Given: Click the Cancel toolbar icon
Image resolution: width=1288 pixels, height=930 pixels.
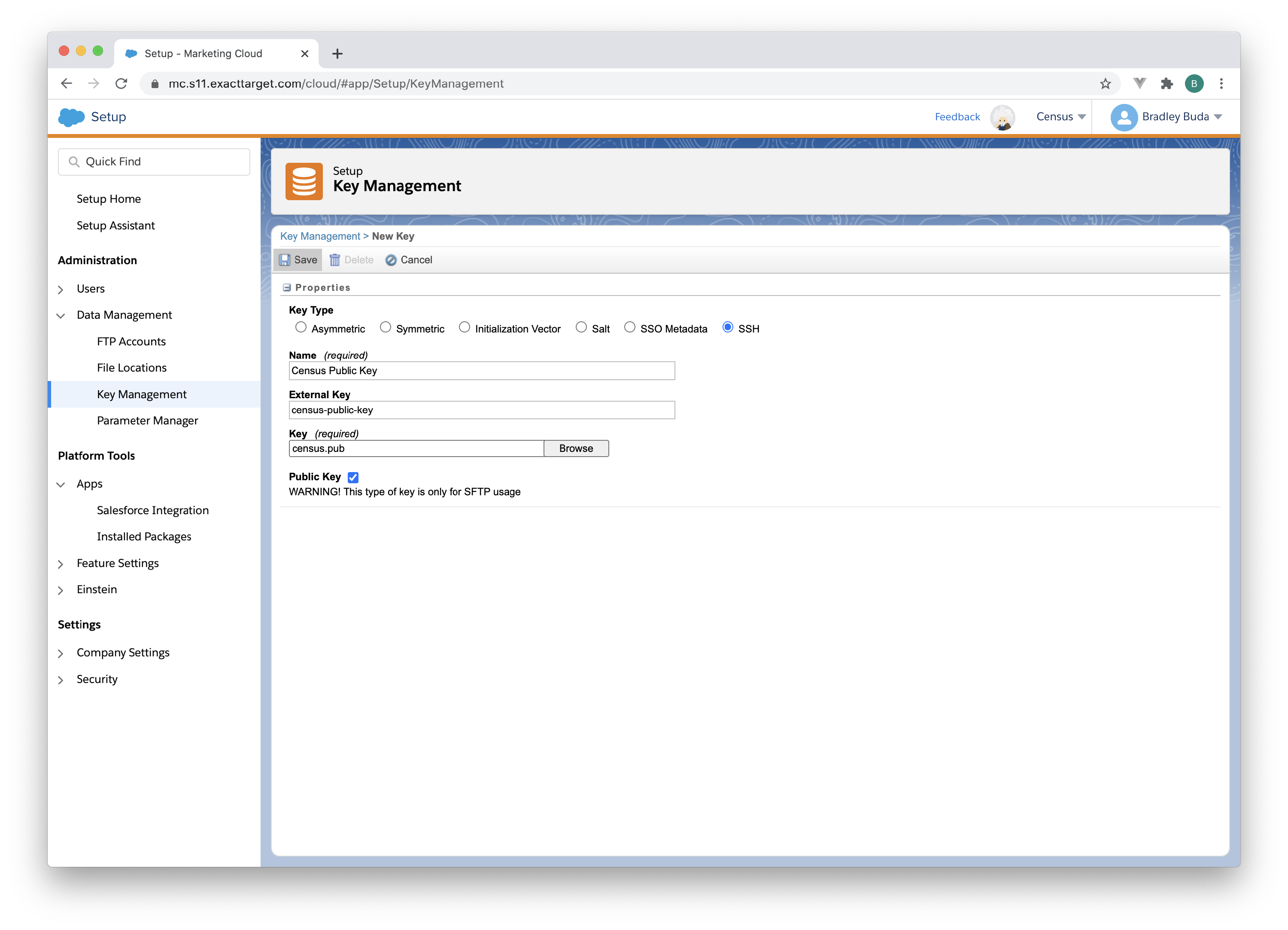Looking at the screenshot, I should click(x=391, y=260).
